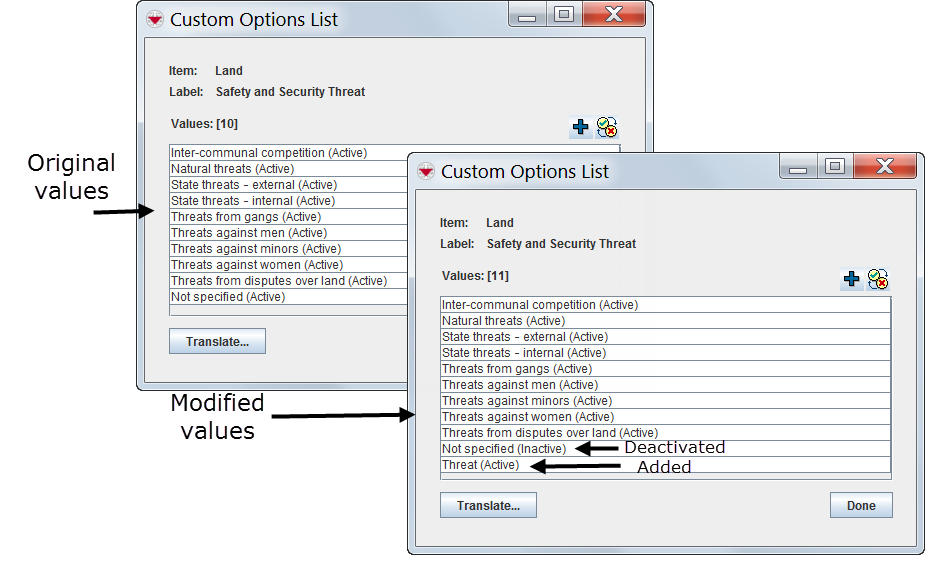
Task: Select "Threats from disputes over land" in front list
Action: click(549, 433)
